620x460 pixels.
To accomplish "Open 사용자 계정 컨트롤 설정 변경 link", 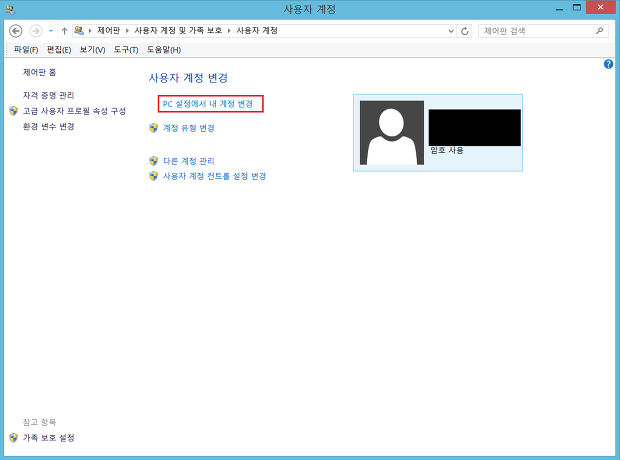I will 214,176.
